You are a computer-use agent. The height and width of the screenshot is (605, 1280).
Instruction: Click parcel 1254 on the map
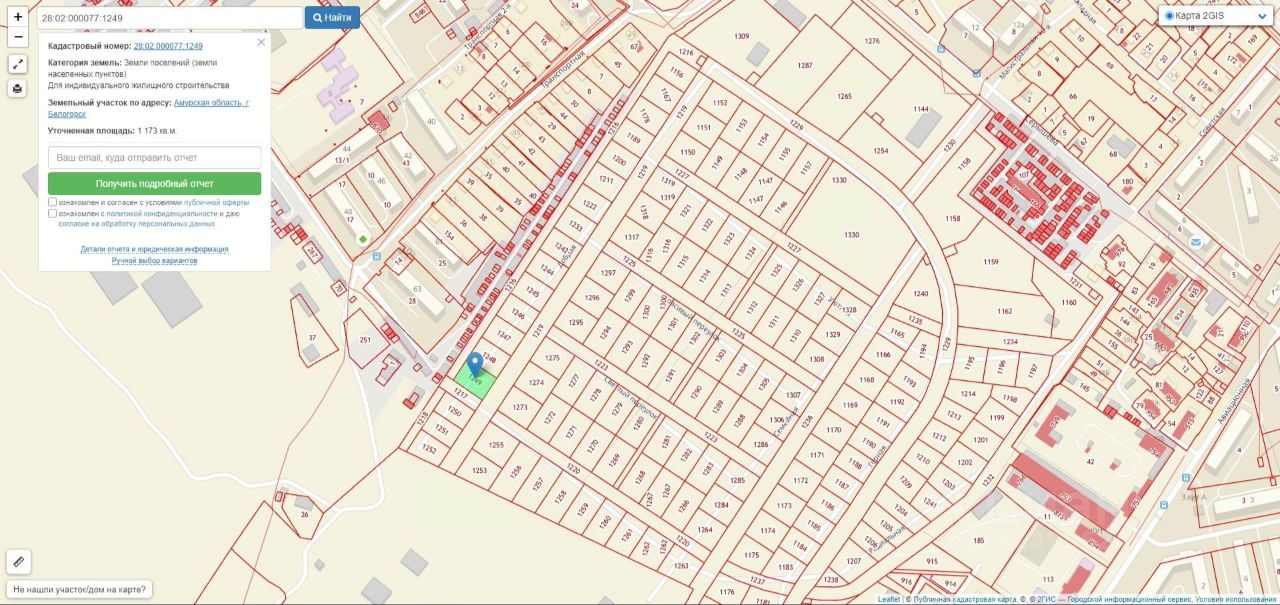[x=880, y=150]
